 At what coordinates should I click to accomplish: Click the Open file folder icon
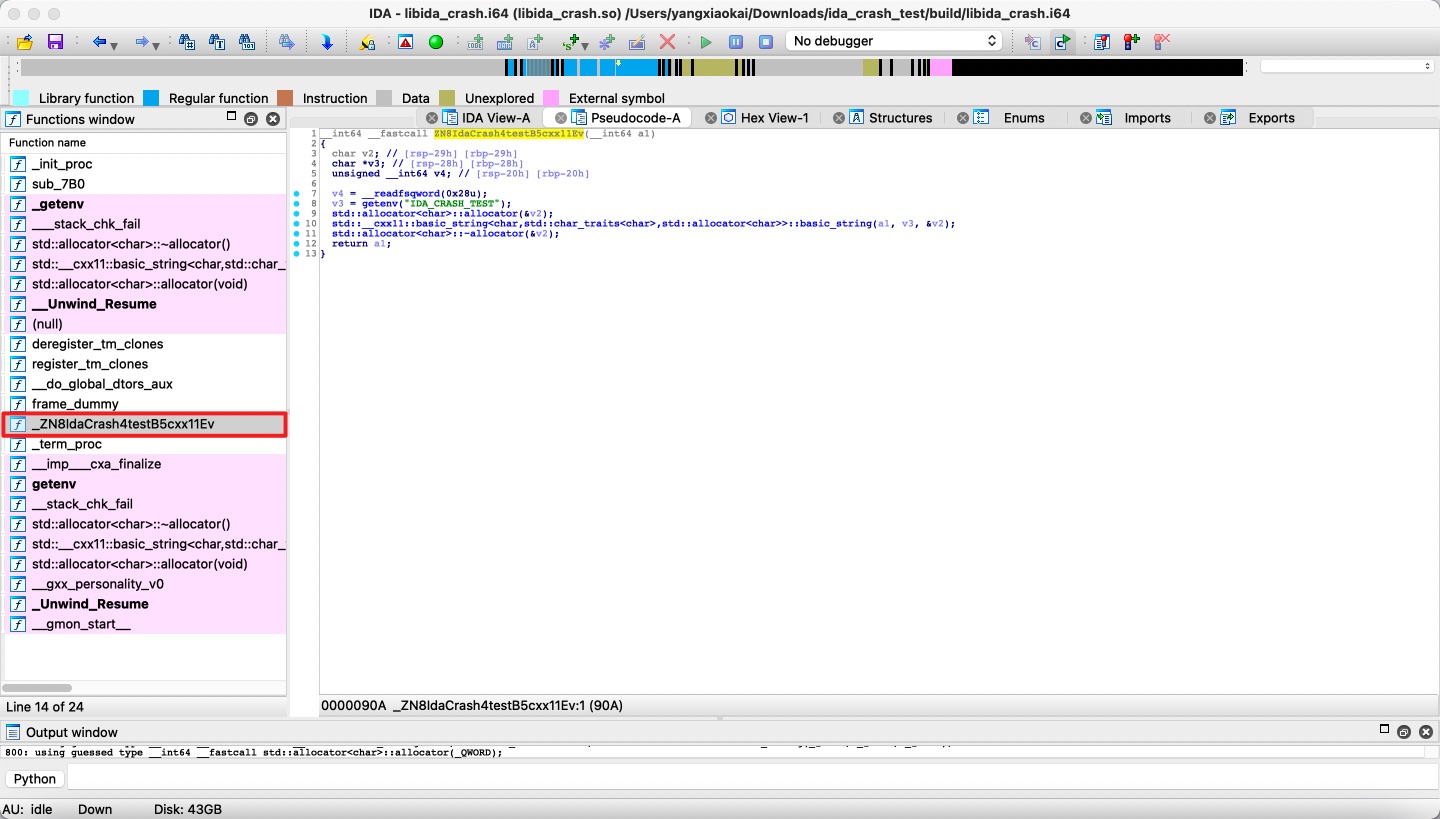point(25,42)
